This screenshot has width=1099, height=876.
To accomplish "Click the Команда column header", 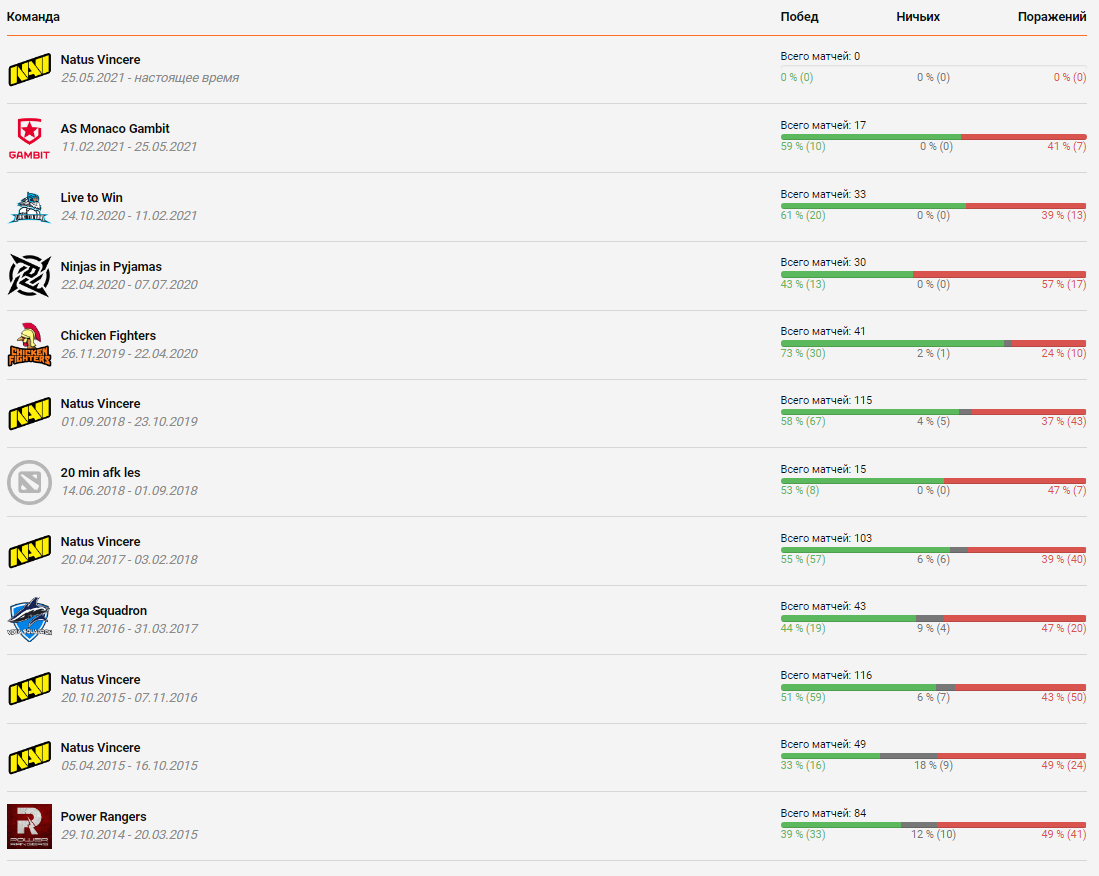I will click(33, 17).
